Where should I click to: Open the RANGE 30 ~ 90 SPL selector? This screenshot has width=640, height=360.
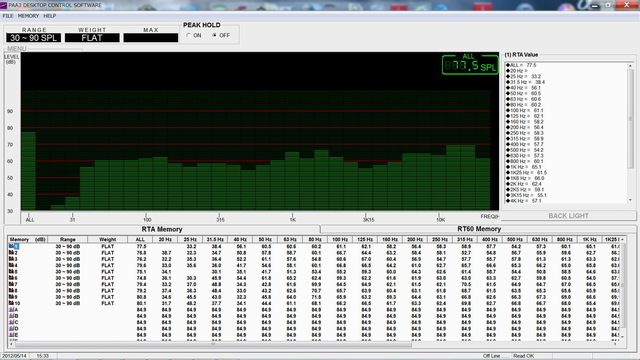(33, 38)
